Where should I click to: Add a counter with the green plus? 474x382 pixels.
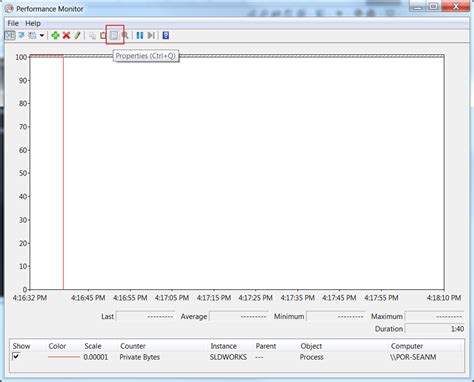pos(55,35)
